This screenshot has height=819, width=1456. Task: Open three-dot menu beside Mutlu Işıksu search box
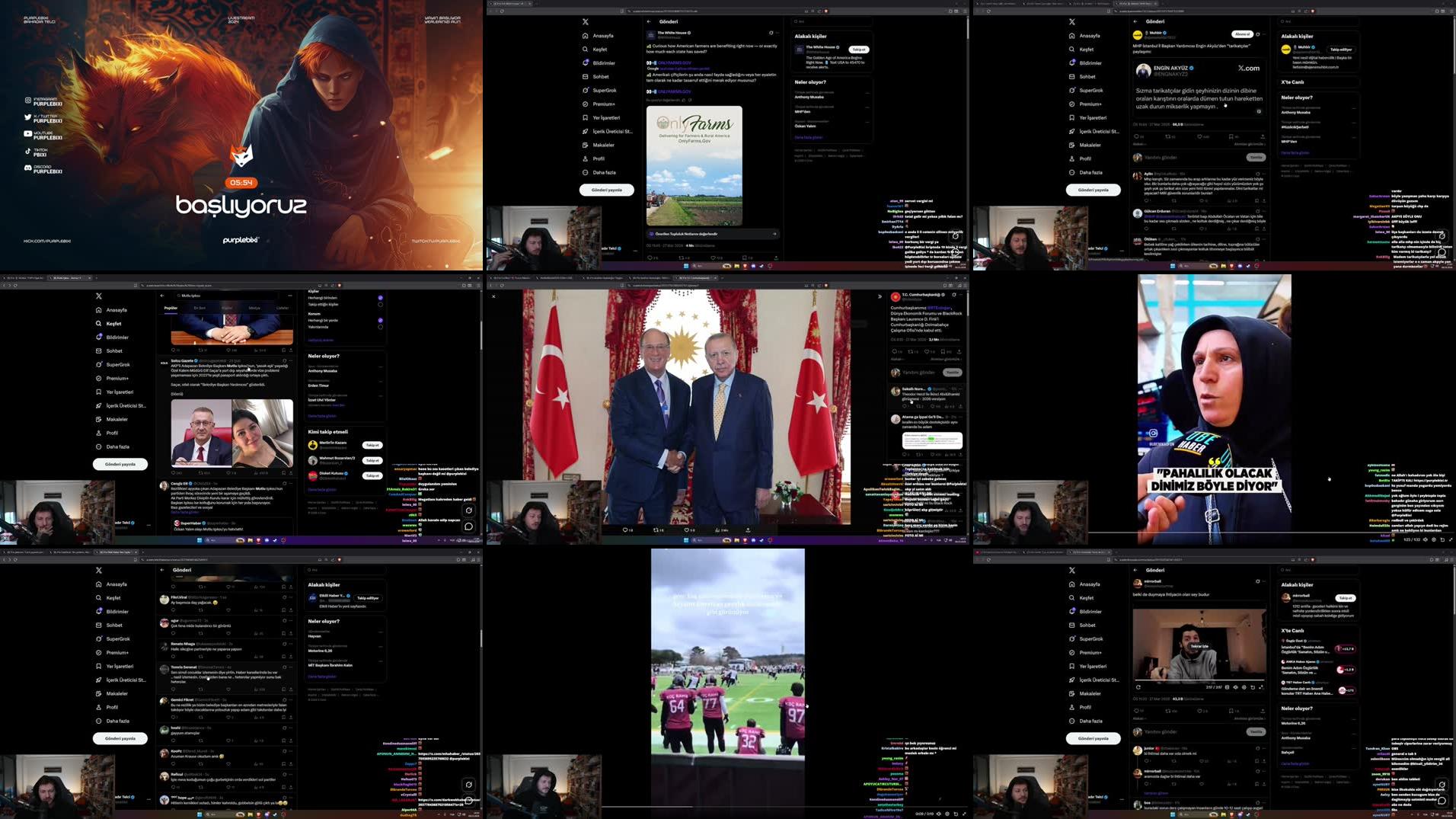290,296
